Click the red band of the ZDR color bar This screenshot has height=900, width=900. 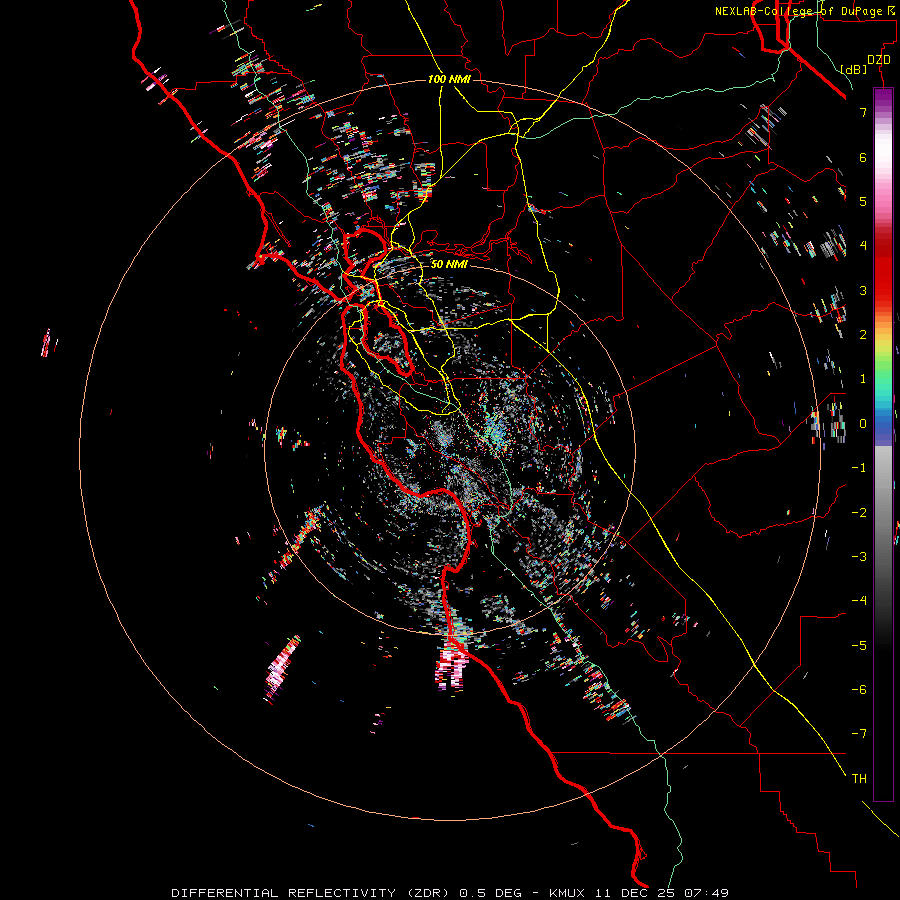click(x=883, y=270)
